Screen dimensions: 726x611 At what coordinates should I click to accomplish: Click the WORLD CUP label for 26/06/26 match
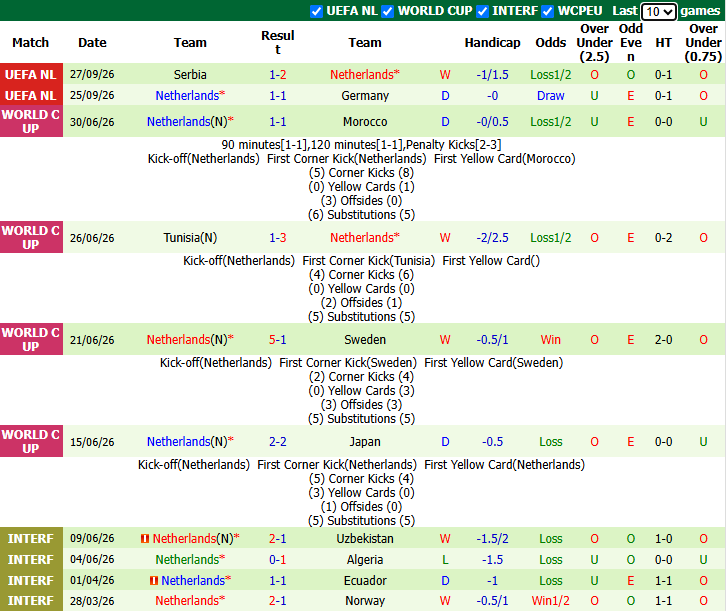(x=31, y=237)
